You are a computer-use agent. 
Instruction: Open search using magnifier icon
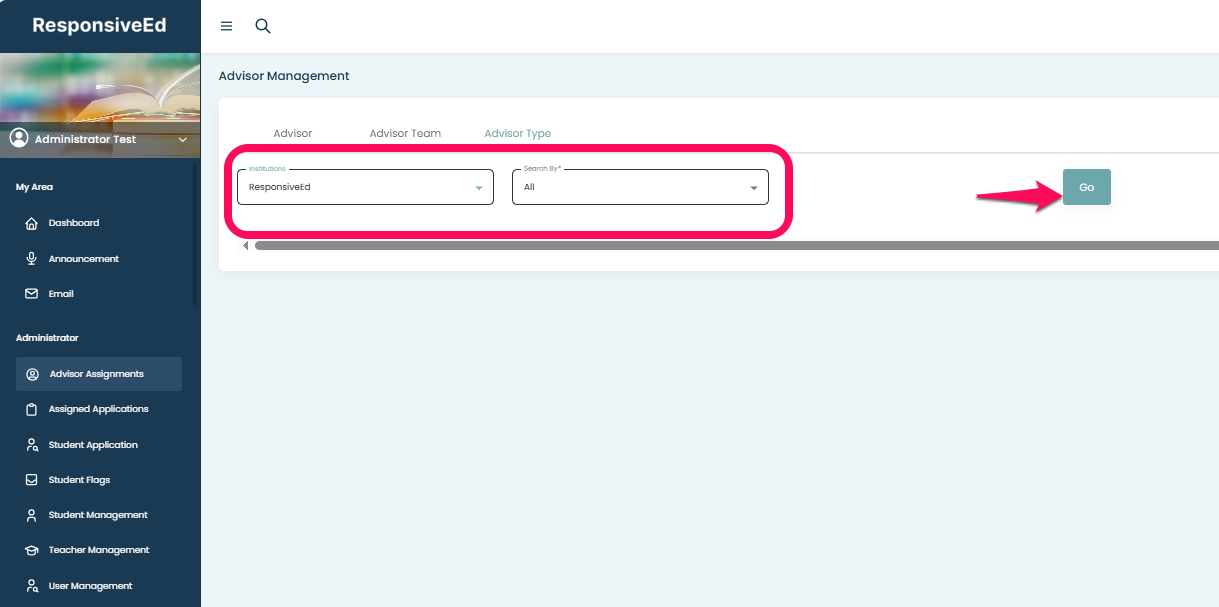click(263, 26)
